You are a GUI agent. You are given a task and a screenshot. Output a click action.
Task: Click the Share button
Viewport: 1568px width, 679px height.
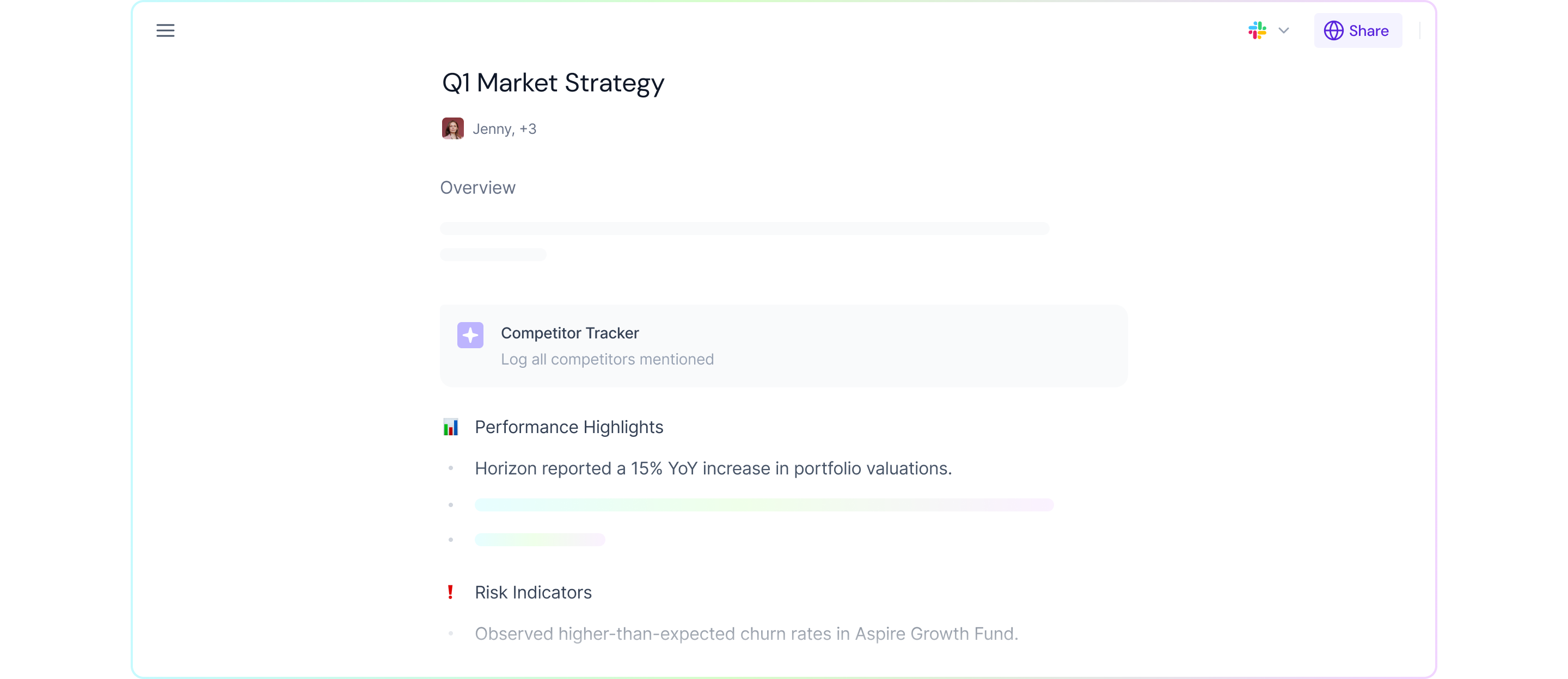1357,30
